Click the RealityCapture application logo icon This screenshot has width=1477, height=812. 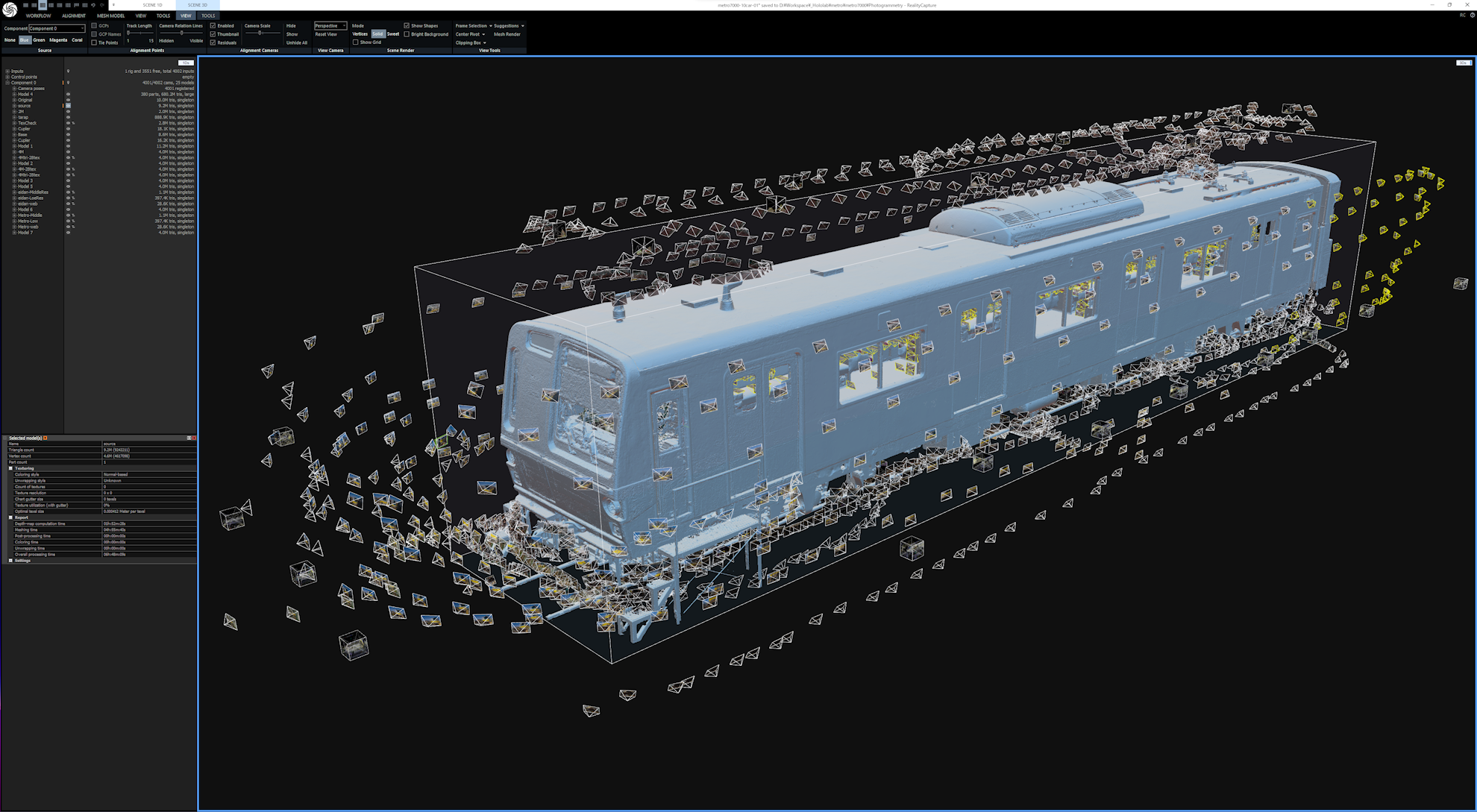coord(10,9)
